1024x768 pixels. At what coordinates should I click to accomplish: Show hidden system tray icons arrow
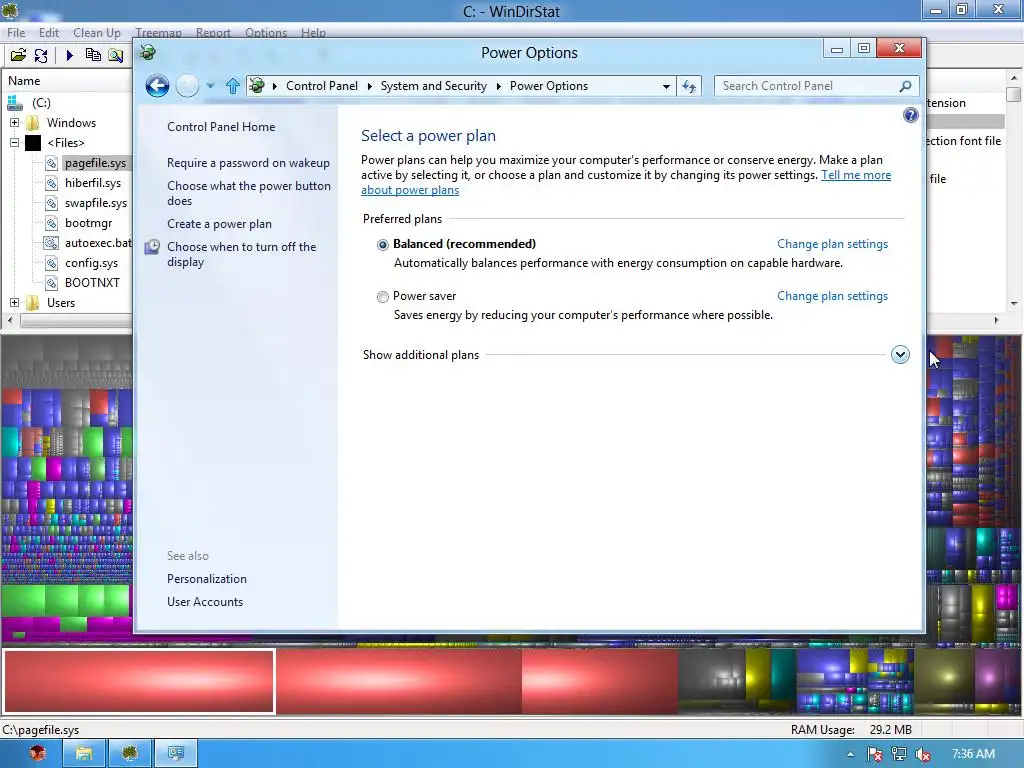850,754
